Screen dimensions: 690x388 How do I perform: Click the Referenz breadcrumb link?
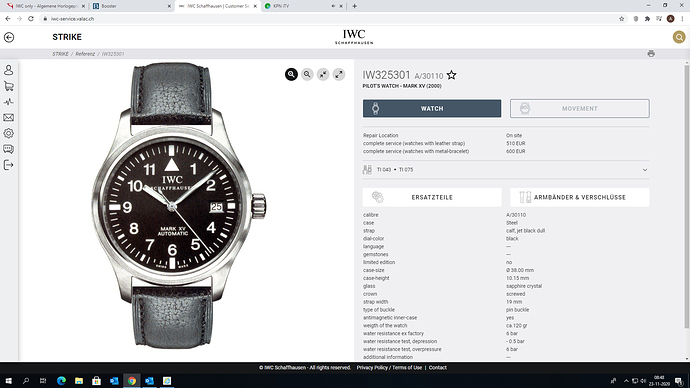click(x=85, y=54)
